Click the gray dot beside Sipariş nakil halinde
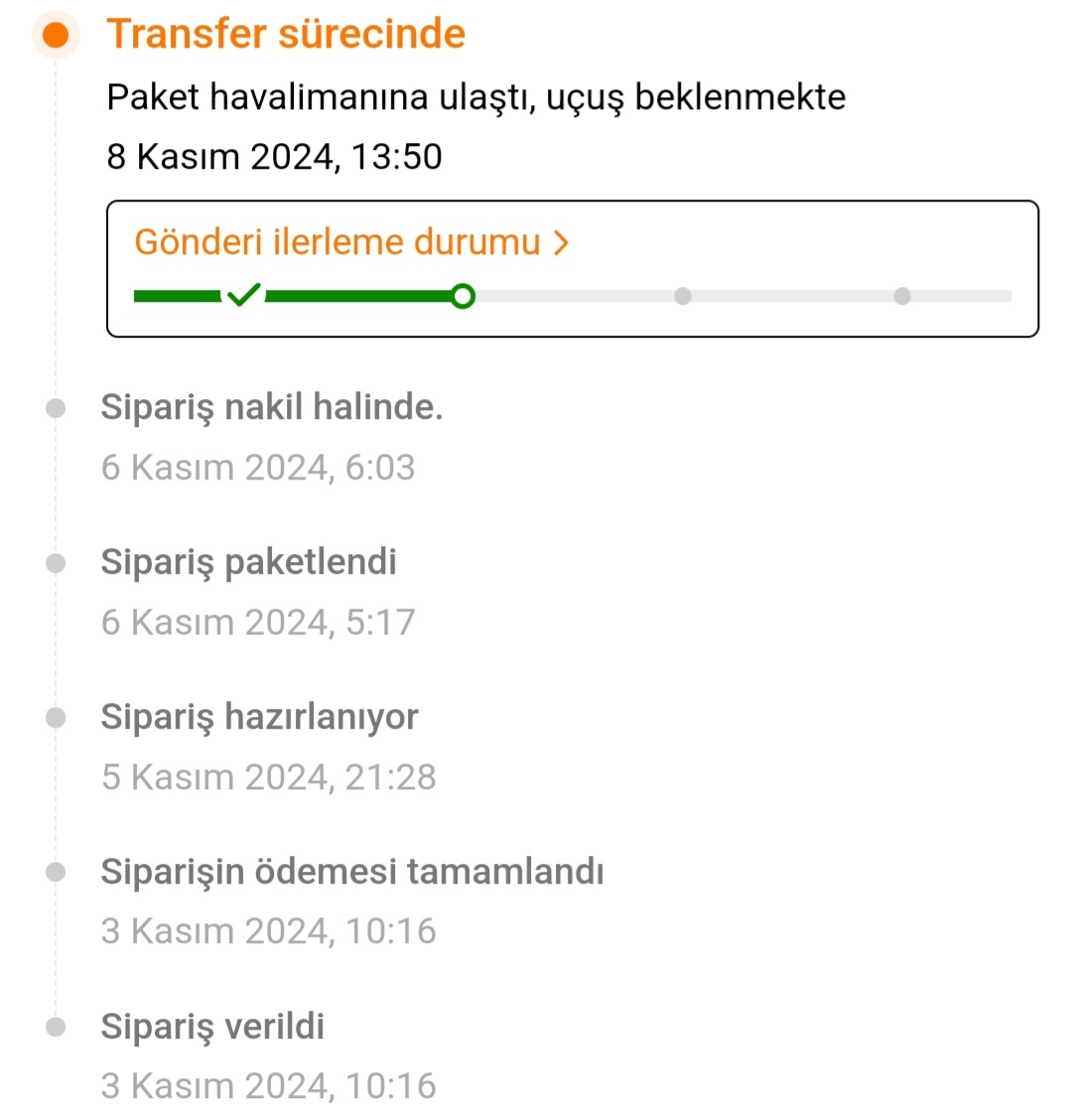Screen dimensions: 1068x1120 coord(57,408)
